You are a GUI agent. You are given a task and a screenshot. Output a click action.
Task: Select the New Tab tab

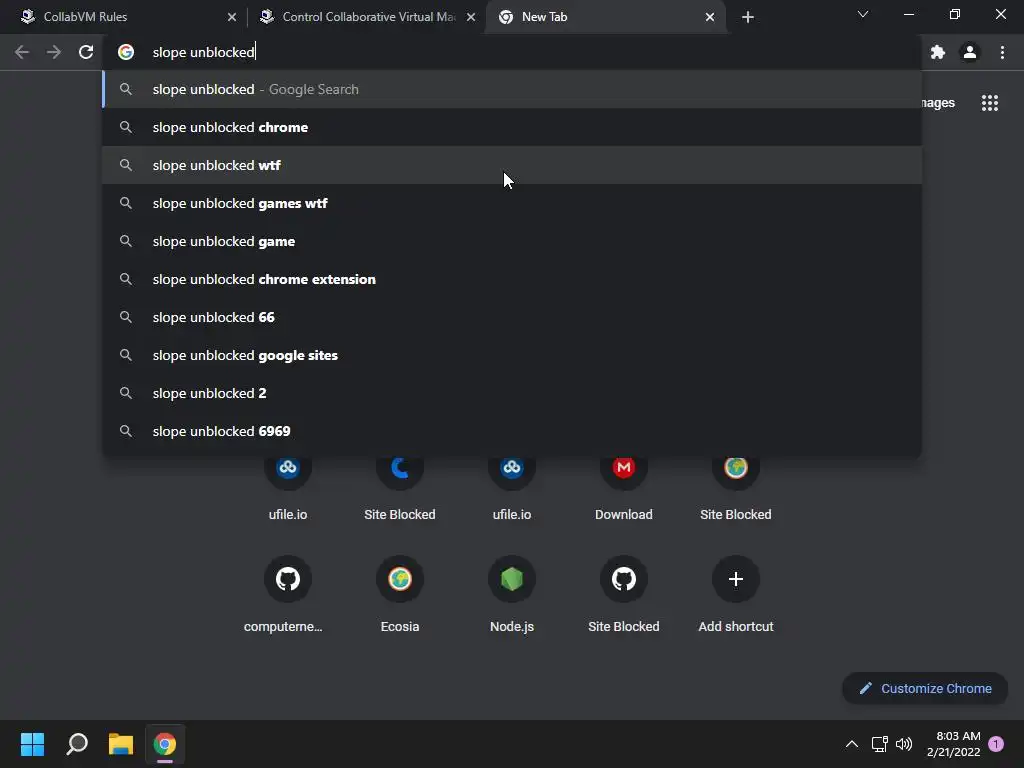[x=605, y=17]
